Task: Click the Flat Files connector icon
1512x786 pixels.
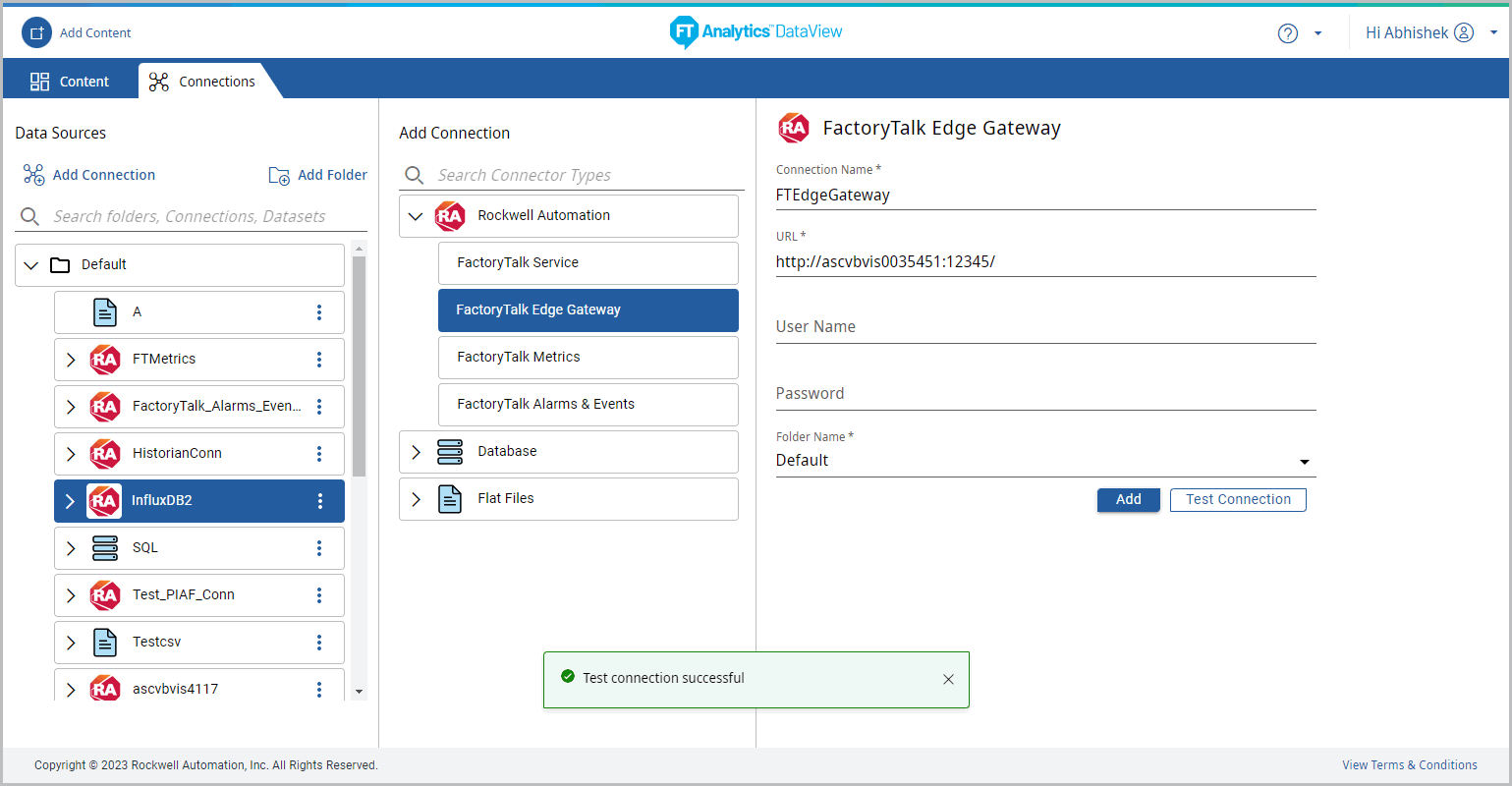Action: pyautogui.click(x=450, y=499)
